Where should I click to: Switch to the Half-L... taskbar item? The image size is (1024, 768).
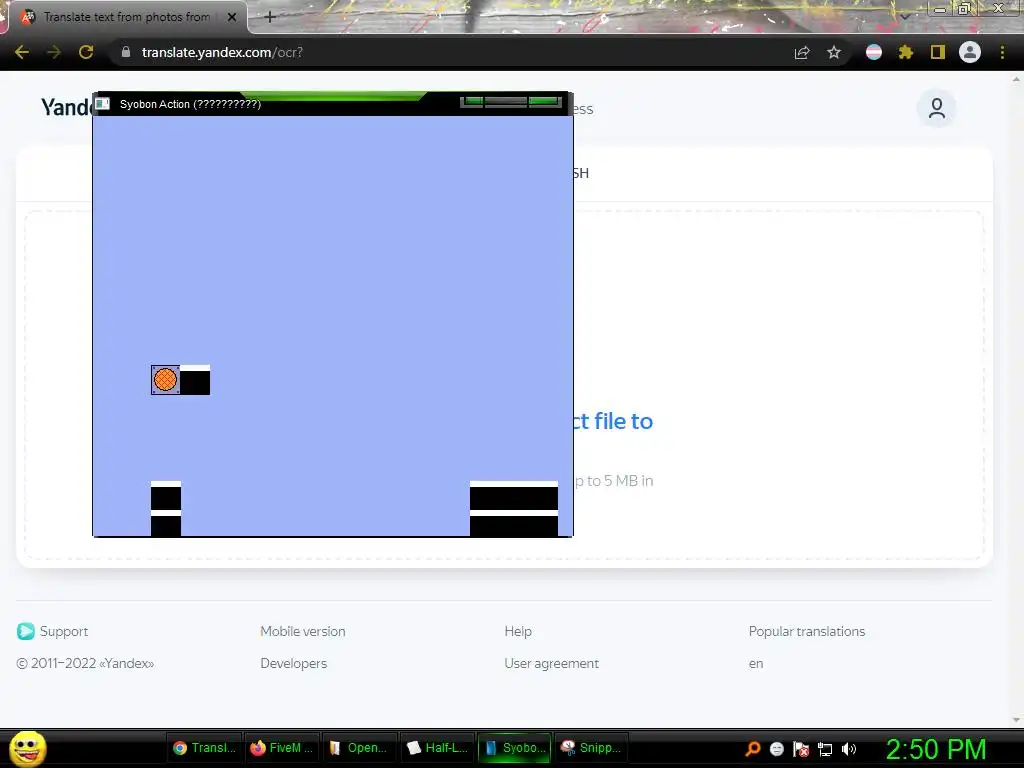pyautogui.click(x=437, y=748)
